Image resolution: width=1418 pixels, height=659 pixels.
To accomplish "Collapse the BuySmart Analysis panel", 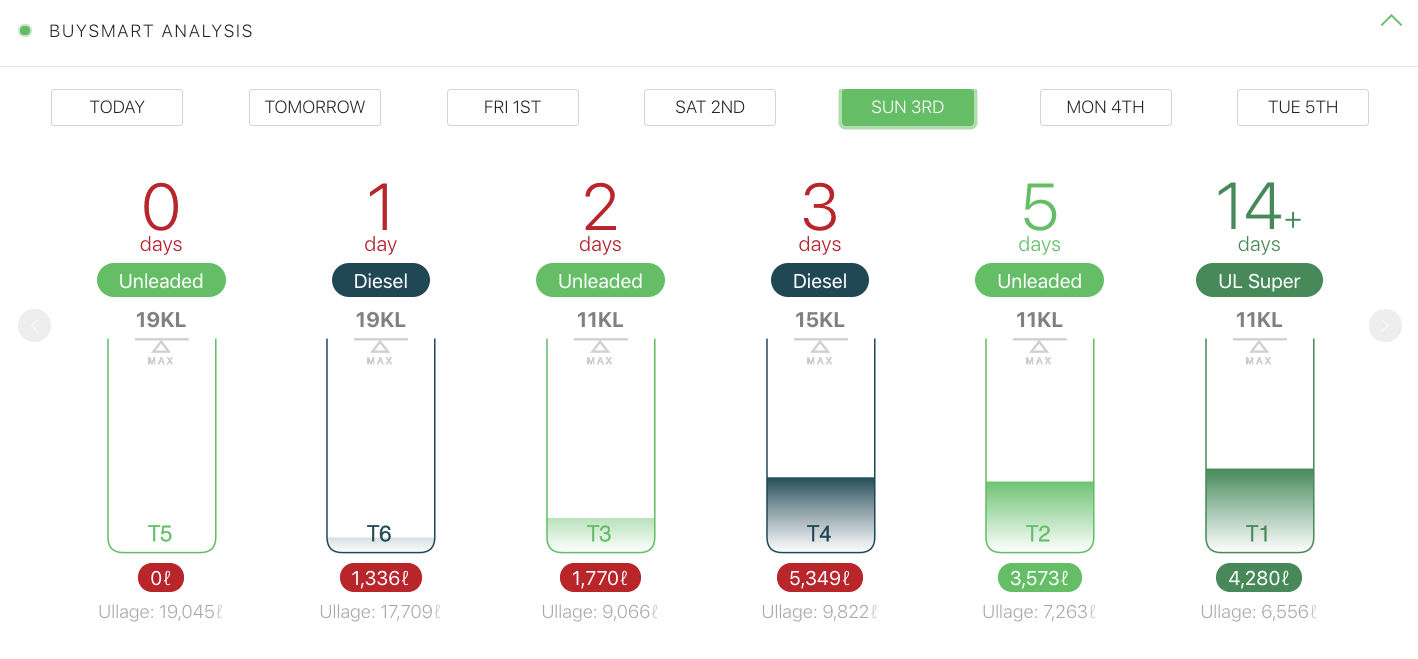I will click(1391, 21).
